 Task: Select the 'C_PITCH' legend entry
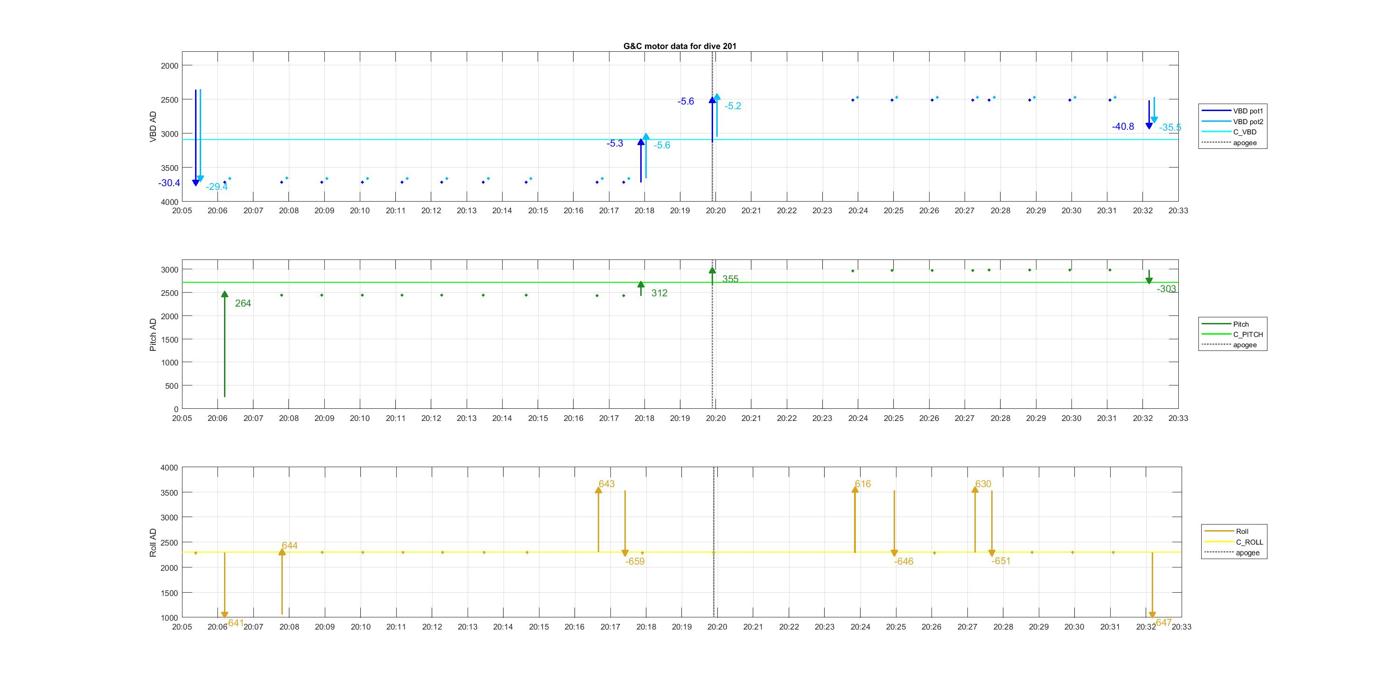[x=1233, y=335]
